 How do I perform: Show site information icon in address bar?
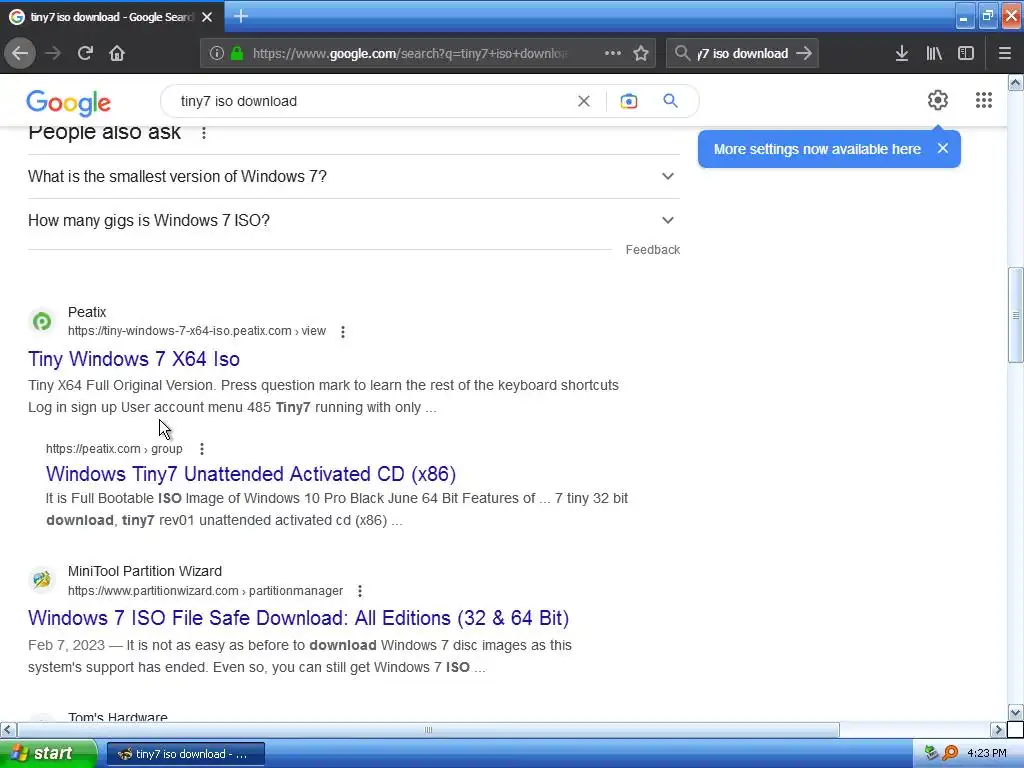[x=217, y=53]
